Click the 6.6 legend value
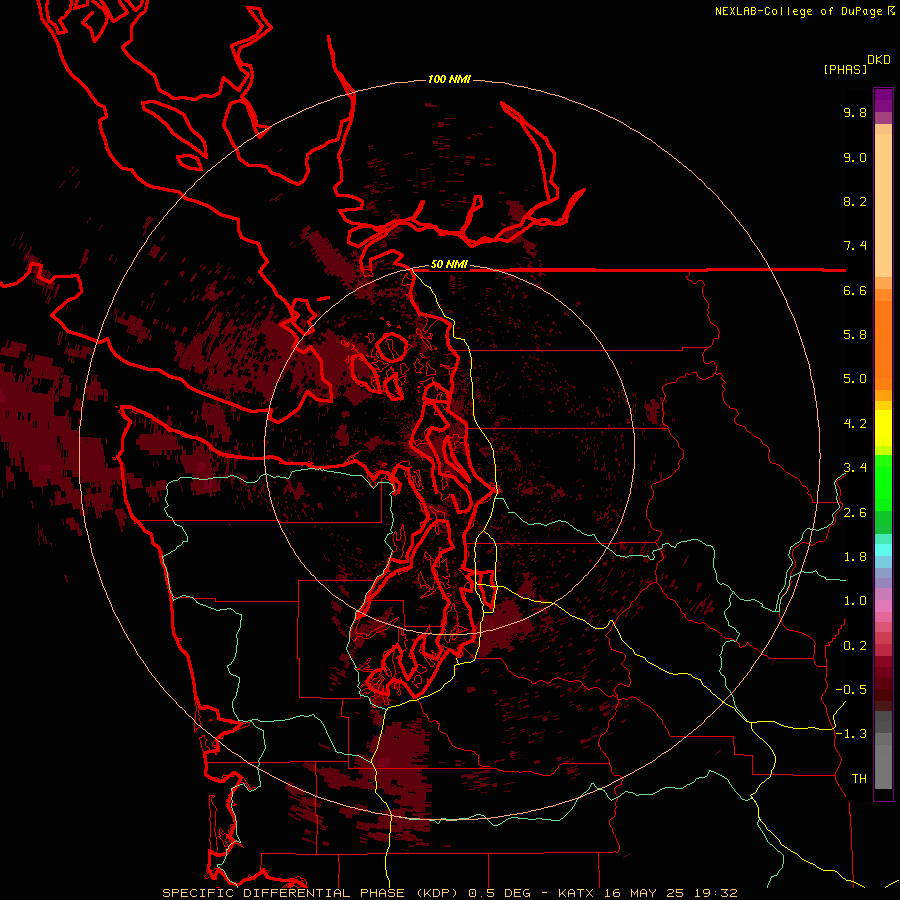The width and height of the screenshot is (900, 900). point(855,290)
